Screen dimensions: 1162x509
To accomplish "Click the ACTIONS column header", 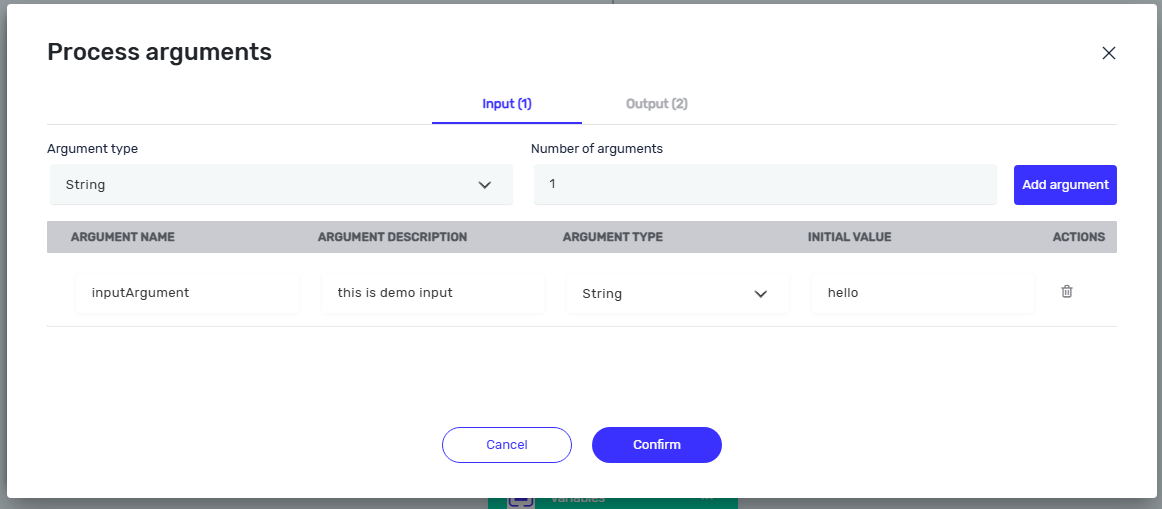I will 1078,237.
